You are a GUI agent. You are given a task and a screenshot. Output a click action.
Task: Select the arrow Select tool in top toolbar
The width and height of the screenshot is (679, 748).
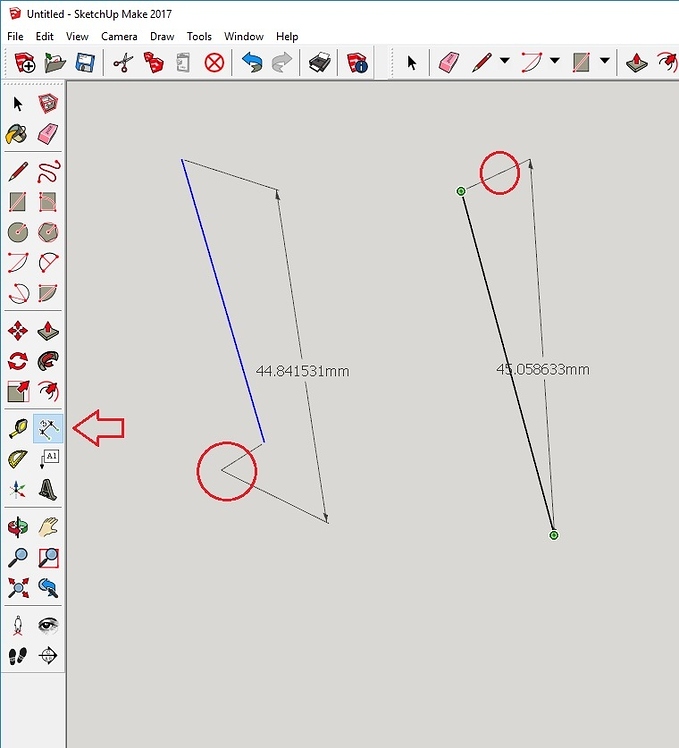pos(411,62)
